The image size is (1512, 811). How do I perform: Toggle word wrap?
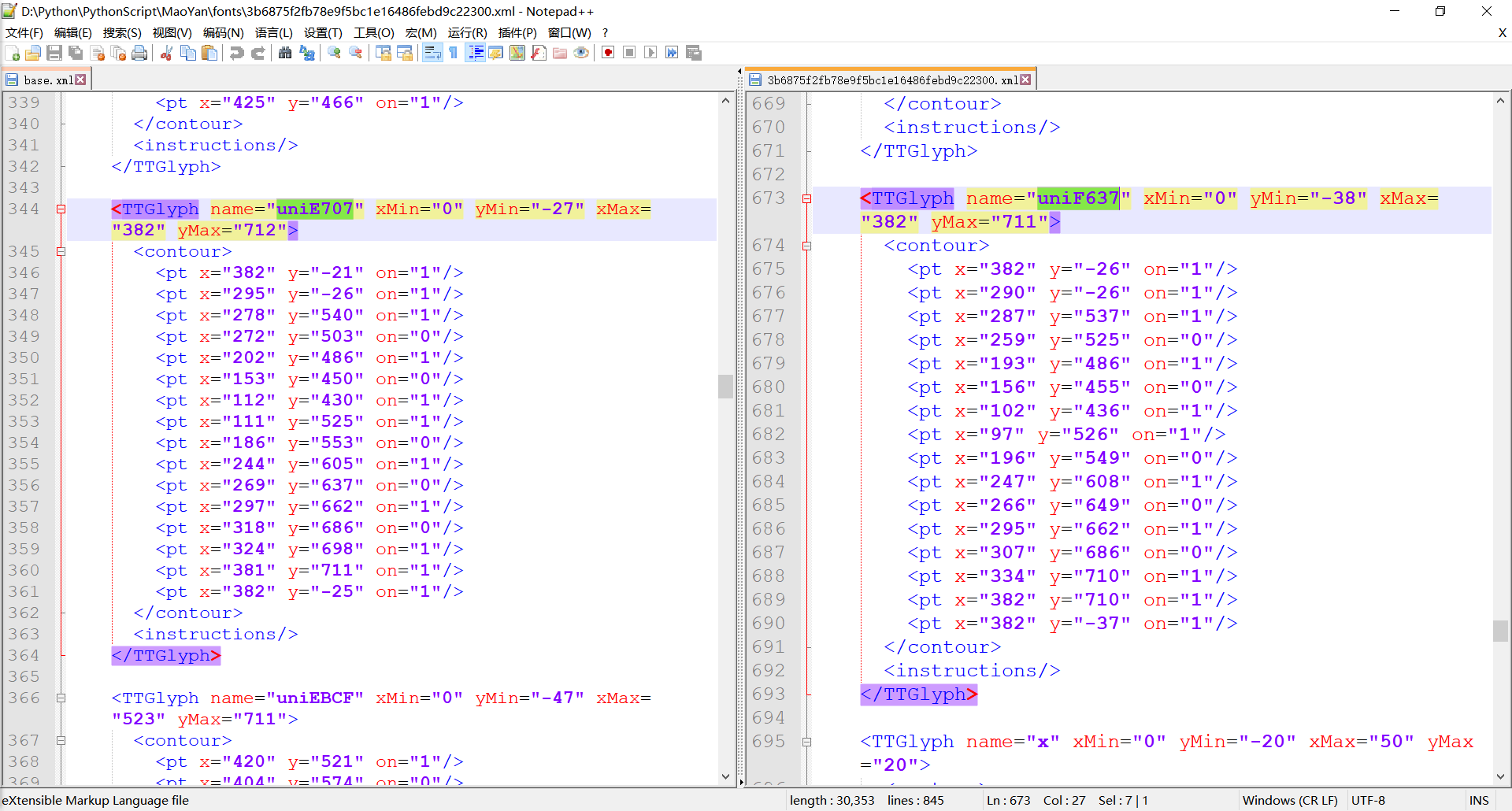[432, 54]
